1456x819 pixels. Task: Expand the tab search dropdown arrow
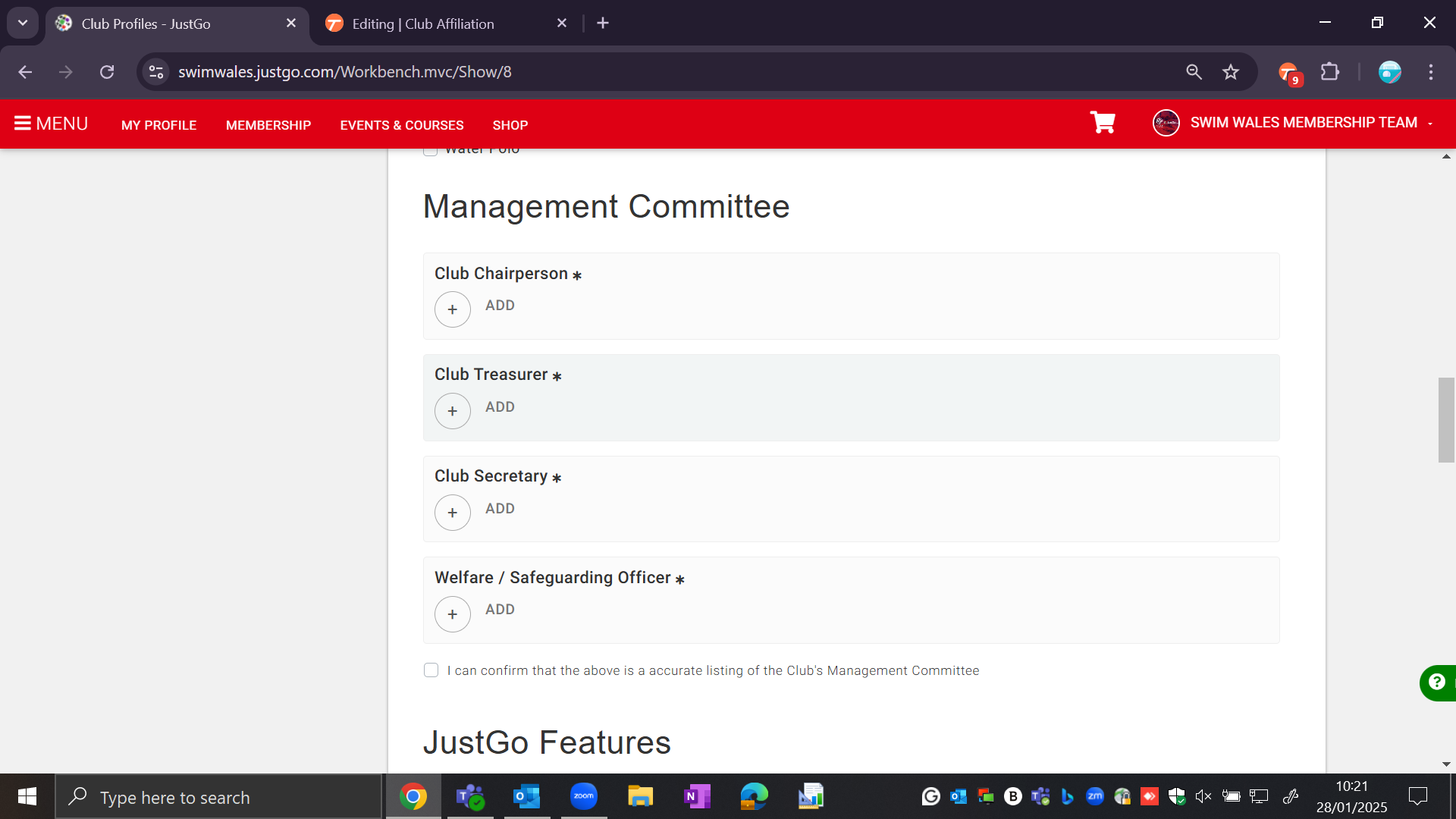pos(23,24)
